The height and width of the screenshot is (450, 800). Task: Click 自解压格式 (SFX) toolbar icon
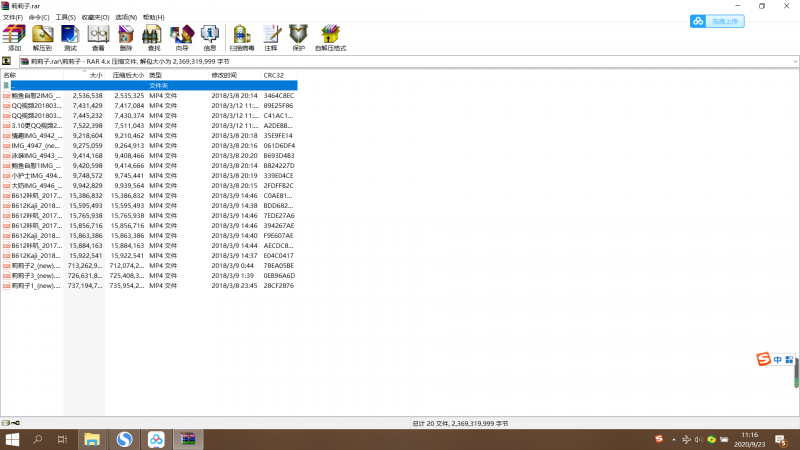click(331, 38)
